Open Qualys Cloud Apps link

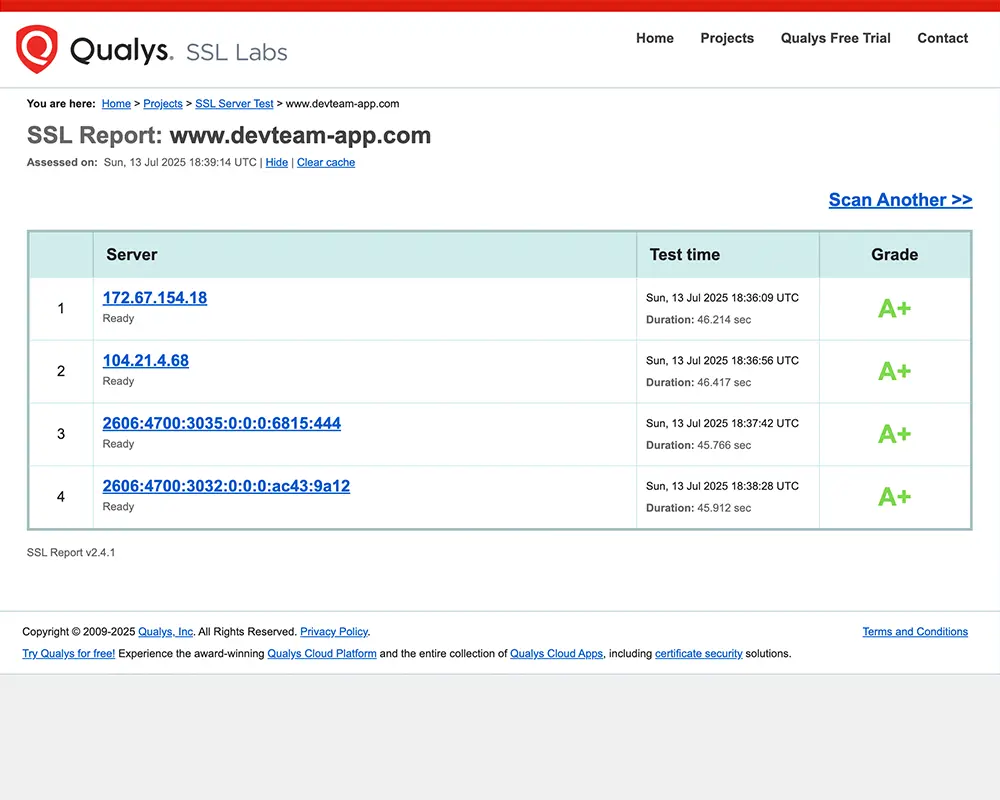tap(556, 653)
